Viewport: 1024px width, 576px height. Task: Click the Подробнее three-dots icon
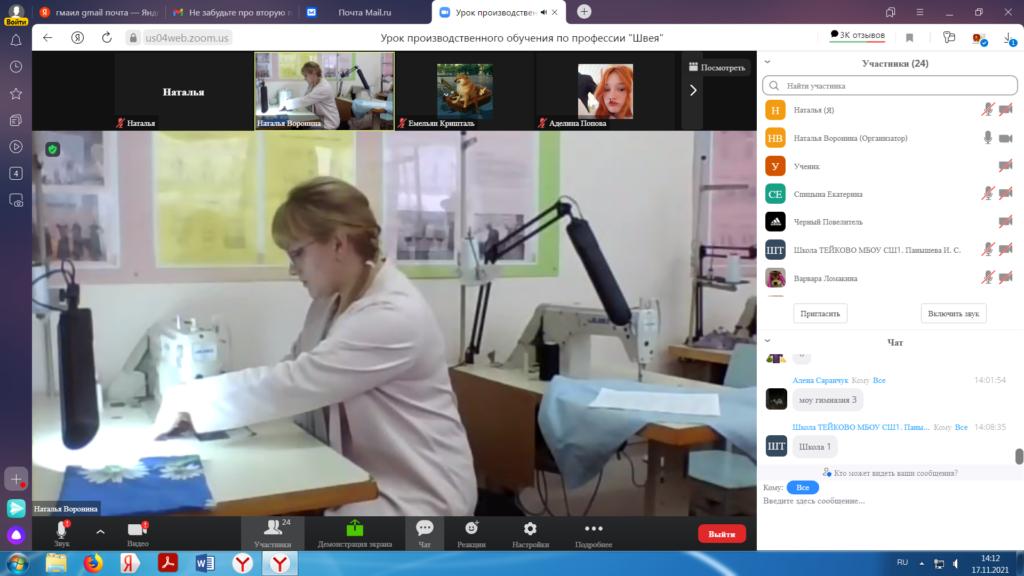[x=593, y=530]
